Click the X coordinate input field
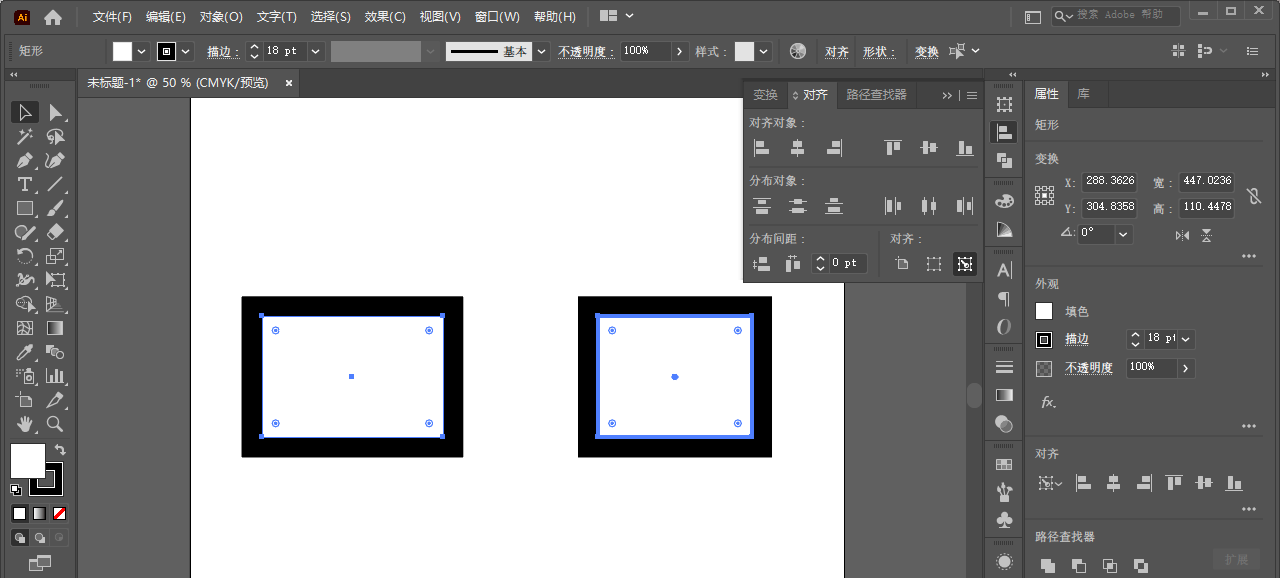Image resolution: width=1280 pixels, height=578 pixels. coord(1109,181)
